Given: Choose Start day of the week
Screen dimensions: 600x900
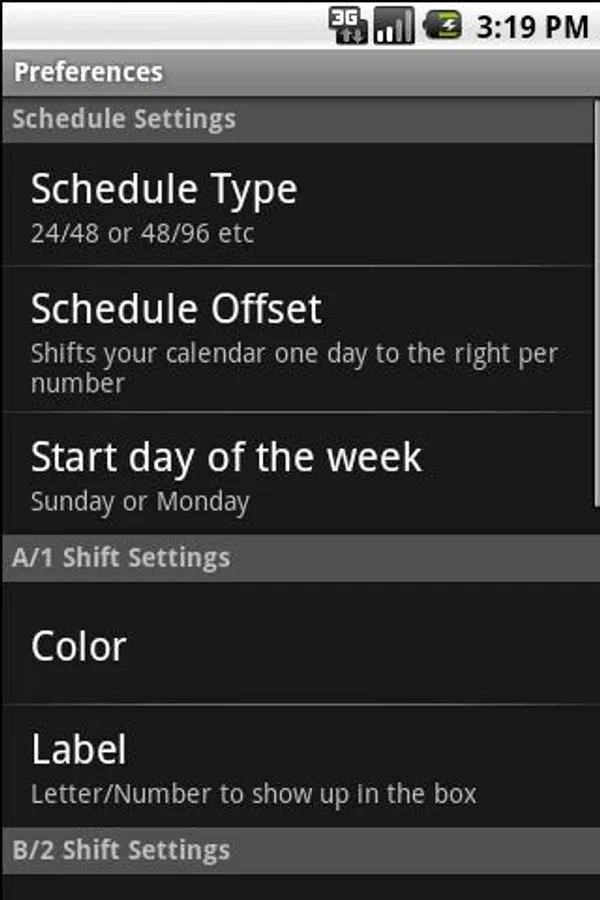Looking at the screenshot, I should point(226,457).
